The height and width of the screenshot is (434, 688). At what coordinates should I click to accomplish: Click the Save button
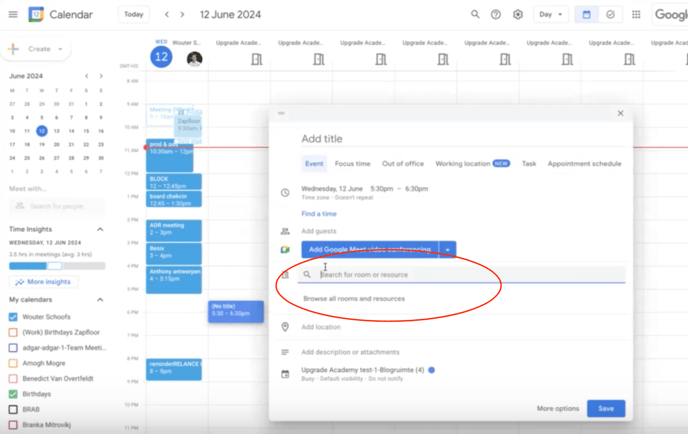pyautogui.click(x=606, y=409)
